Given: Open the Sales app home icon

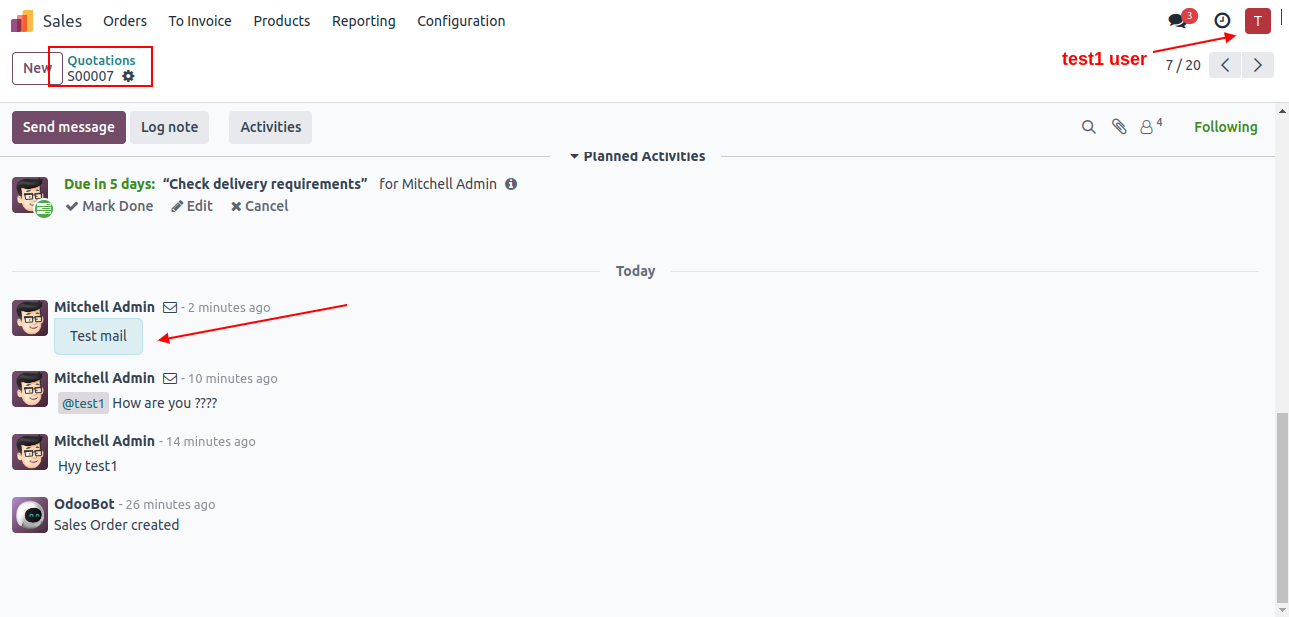Looking at the screenshot, I should pyautogui.click(x=22, y=21).
